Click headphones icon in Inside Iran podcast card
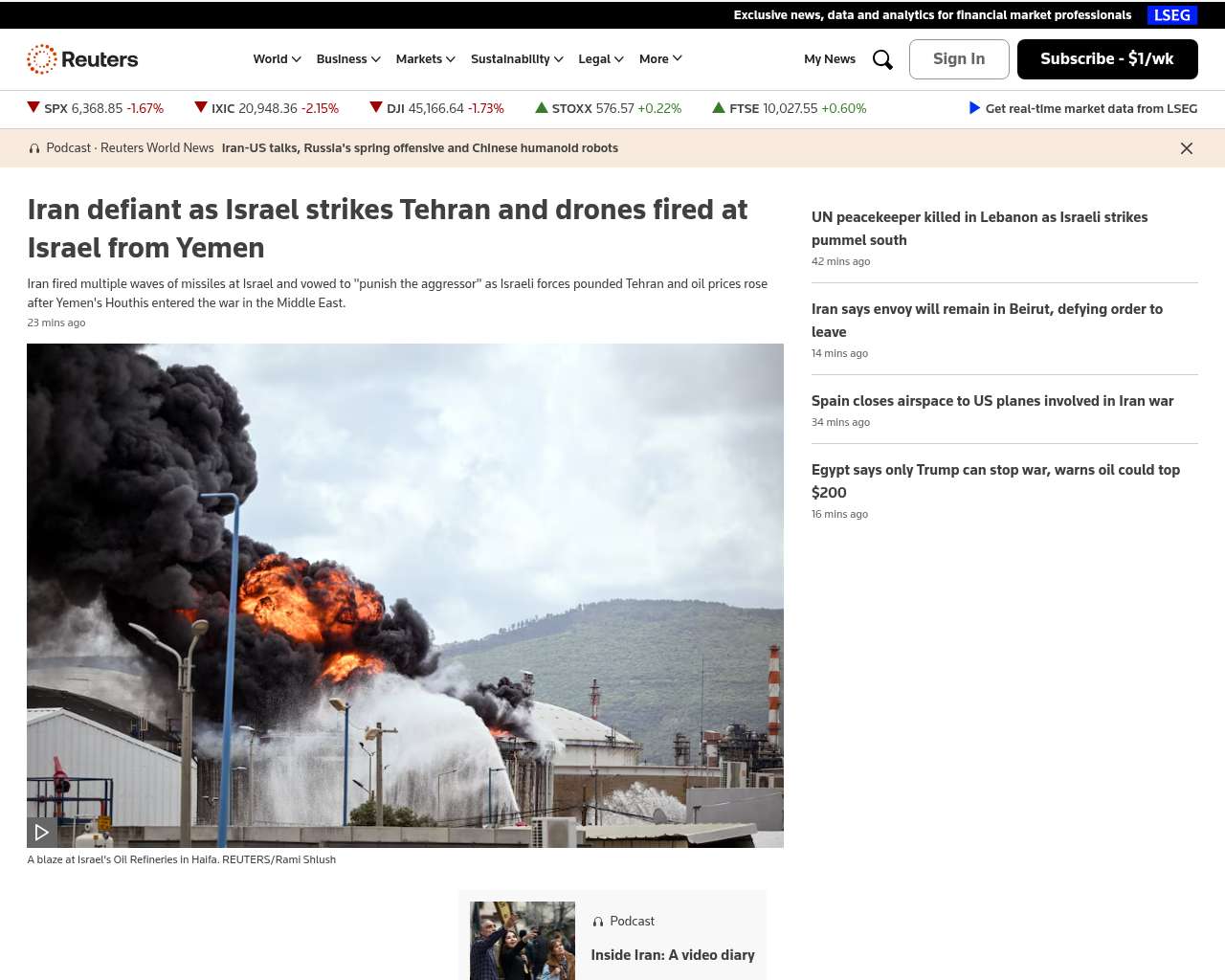The width and height of the screenshot is (1225, 980). tap(598, 922)
